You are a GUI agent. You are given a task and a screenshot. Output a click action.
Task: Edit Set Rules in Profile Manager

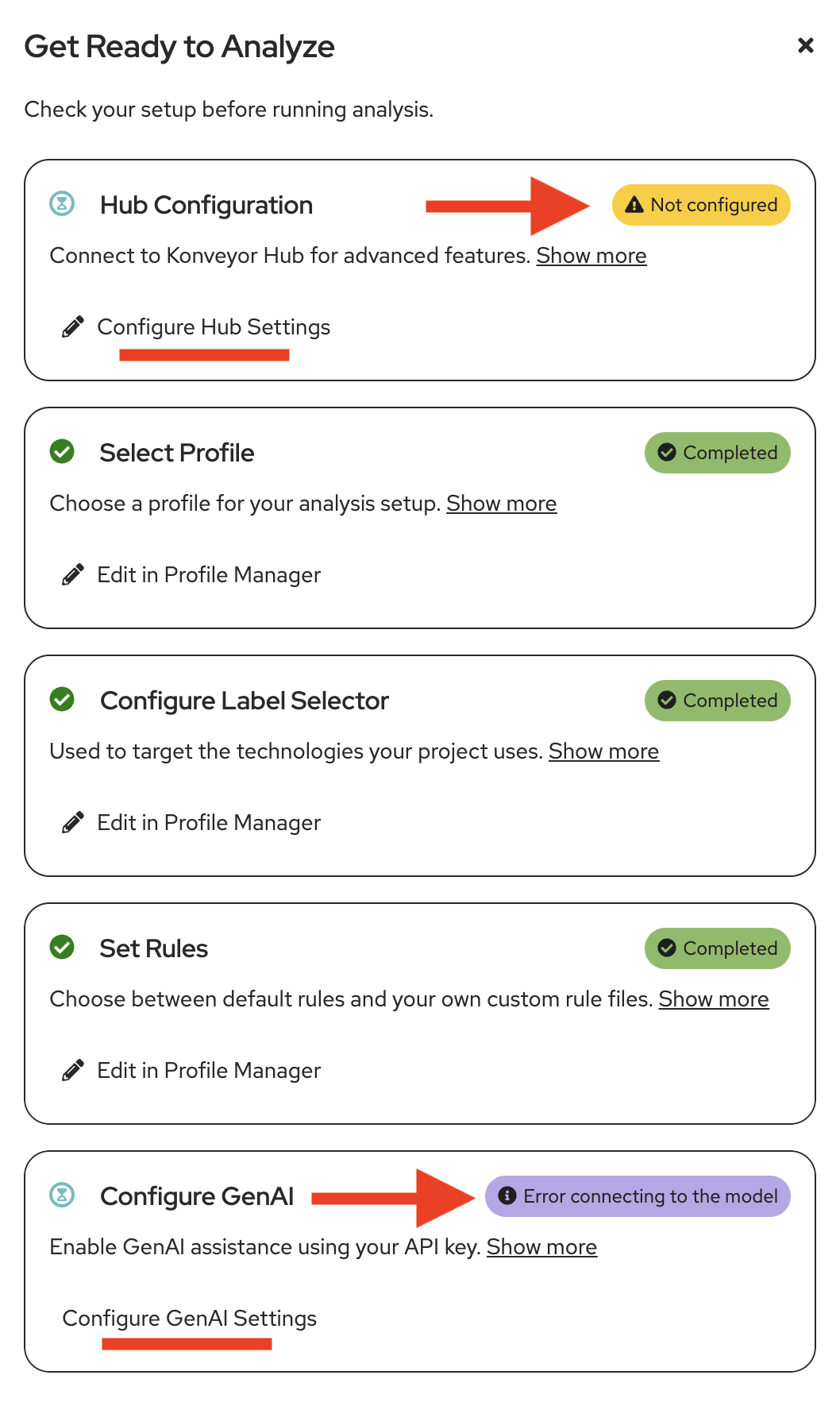pyautogui.click(x=209, y=1071)
